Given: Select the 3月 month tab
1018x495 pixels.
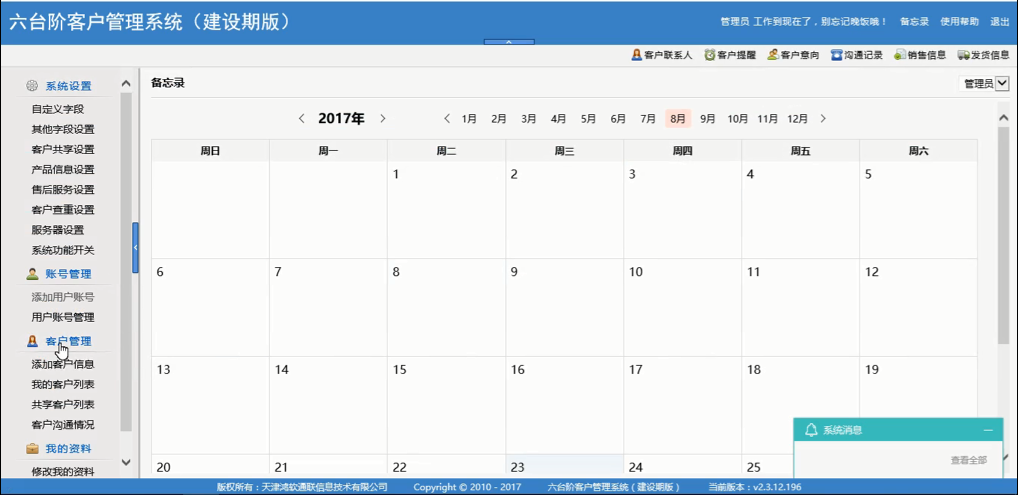Looking at the screenshot, I should pos(529,119).
